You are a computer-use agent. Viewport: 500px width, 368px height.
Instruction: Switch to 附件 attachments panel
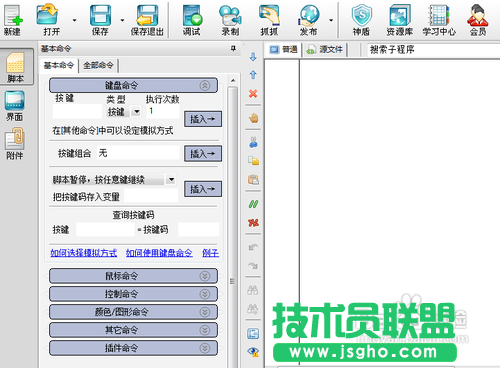[x=15, y=144]
